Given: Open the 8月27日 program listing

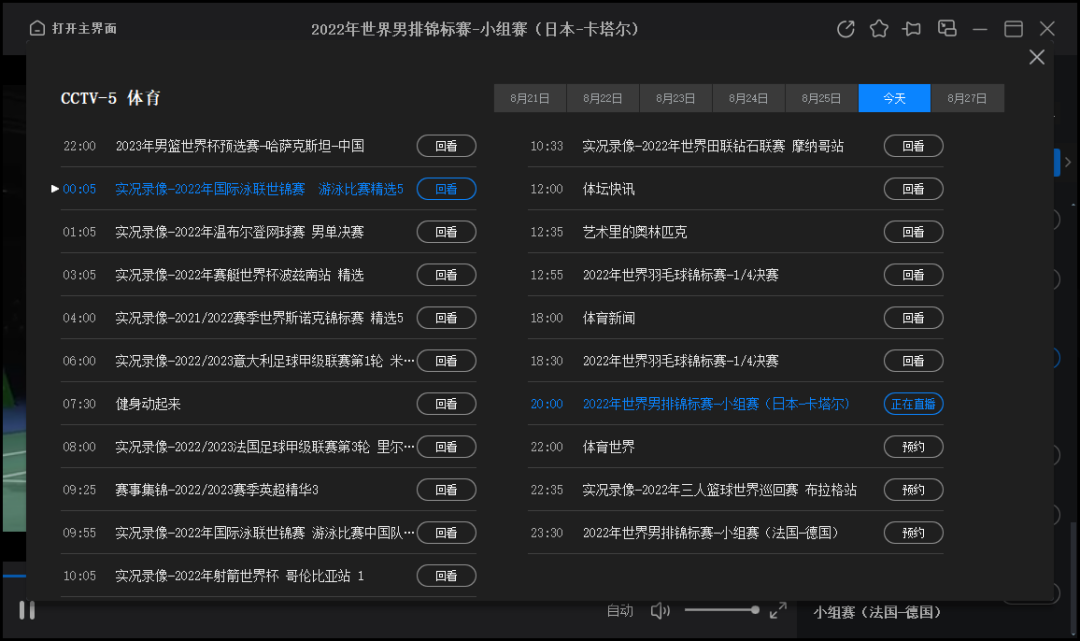Looking at the screenshot, I should (967, 98).
